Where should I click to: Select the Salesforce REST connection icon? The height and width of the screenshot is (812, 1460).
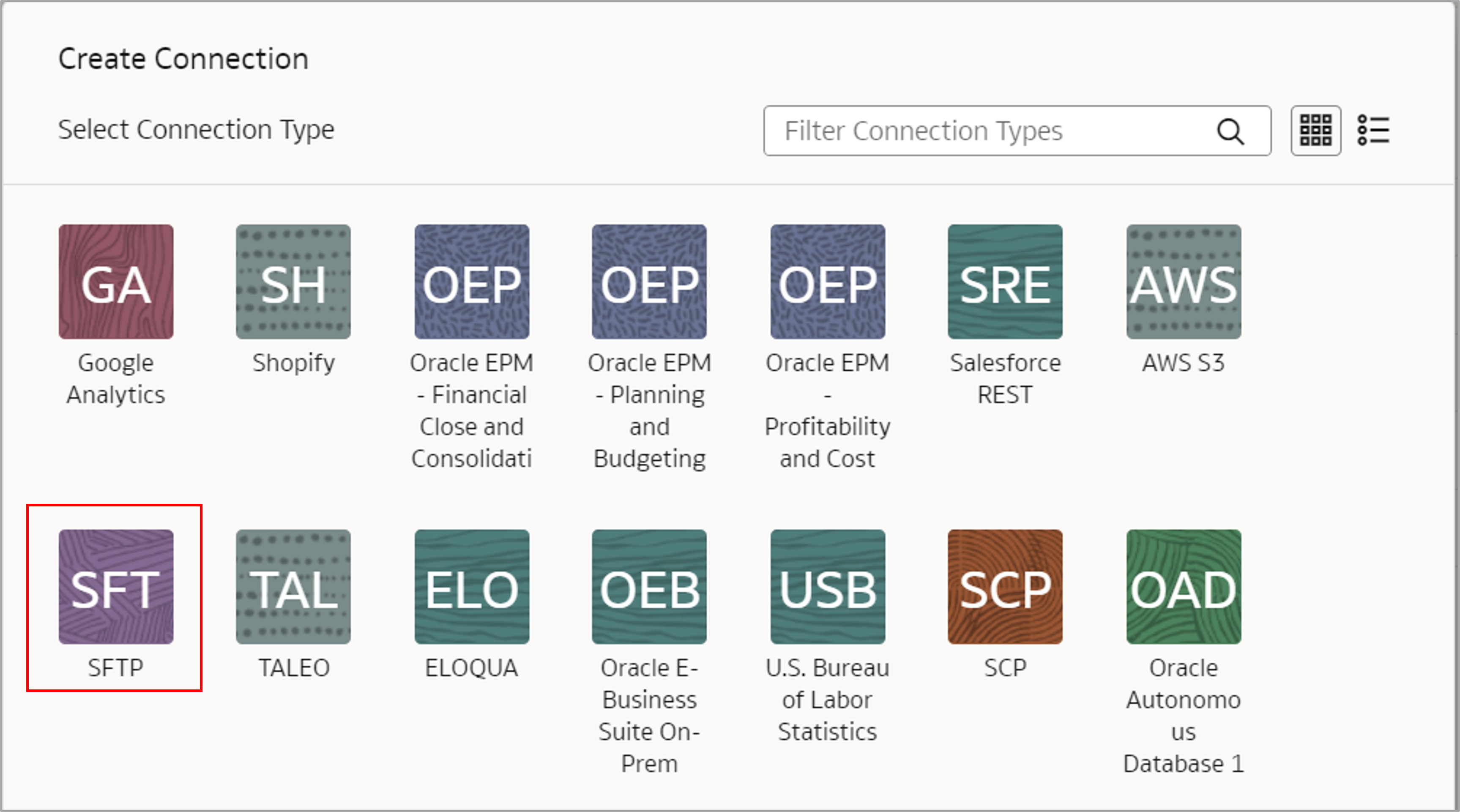pyautogui.click(x=1005, y=282)
